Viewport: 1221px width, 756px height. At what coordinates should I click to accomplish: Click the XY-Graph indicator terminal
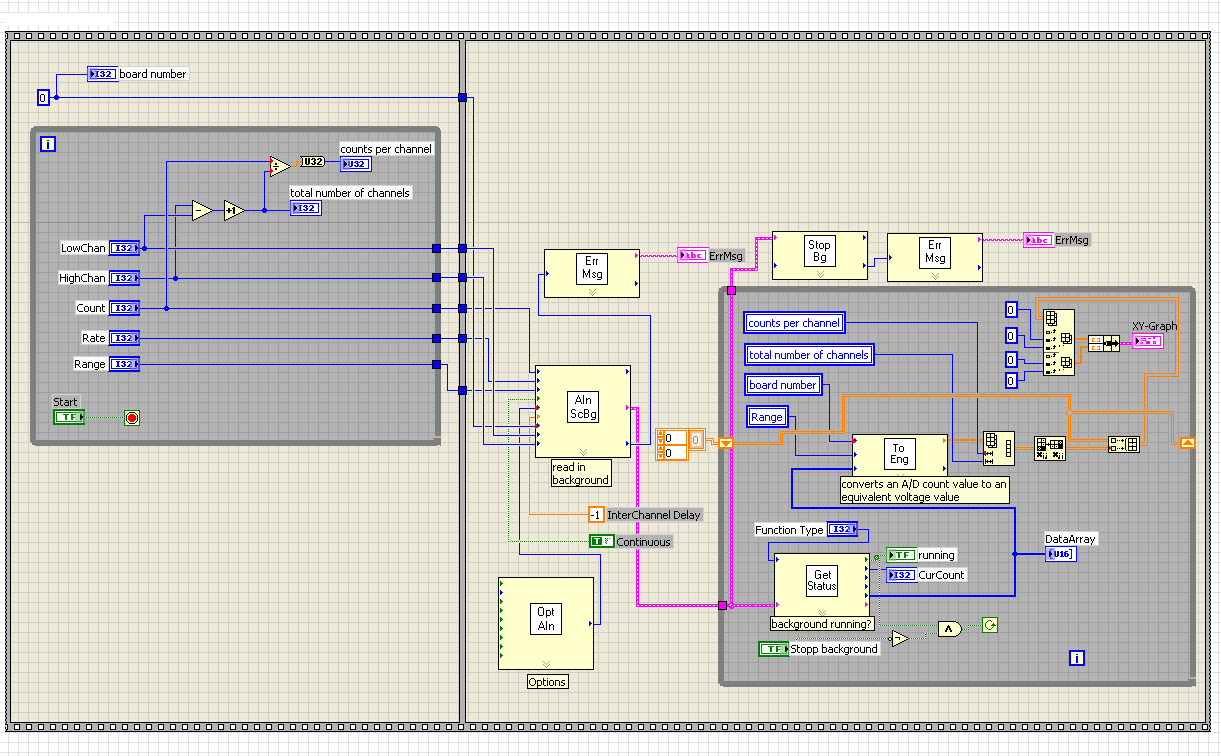pos(1147,342)
